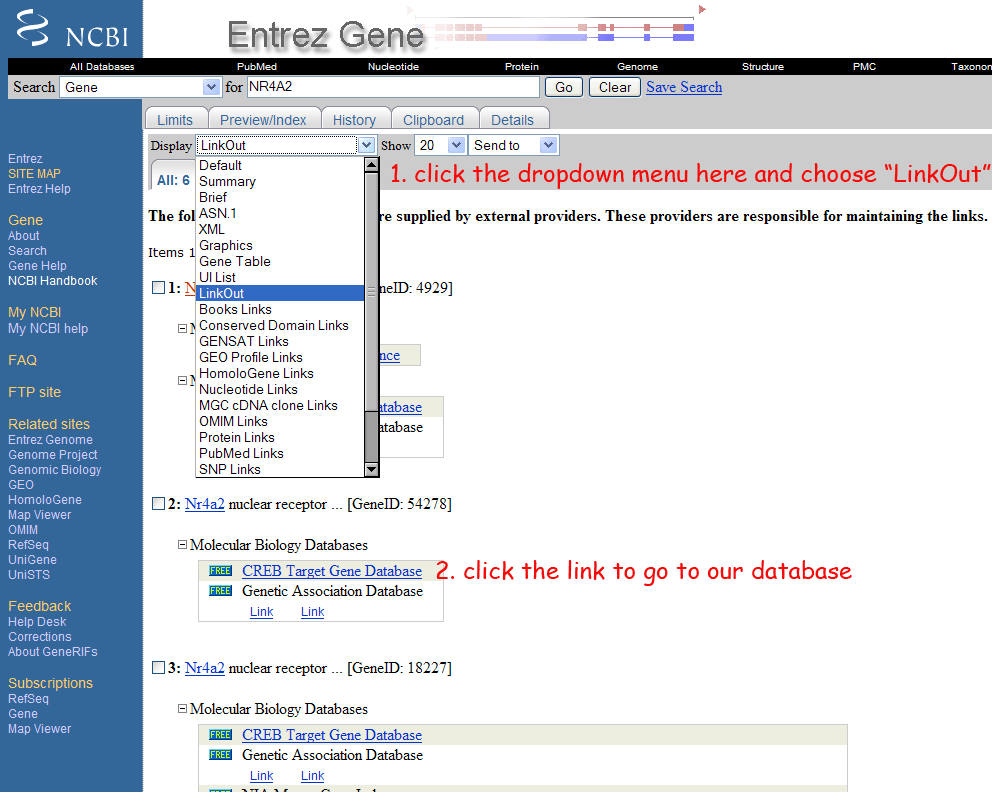The height and width of the screenshot is (792, 992).
Task: Open the Clipboard tab
Action: 433,120
